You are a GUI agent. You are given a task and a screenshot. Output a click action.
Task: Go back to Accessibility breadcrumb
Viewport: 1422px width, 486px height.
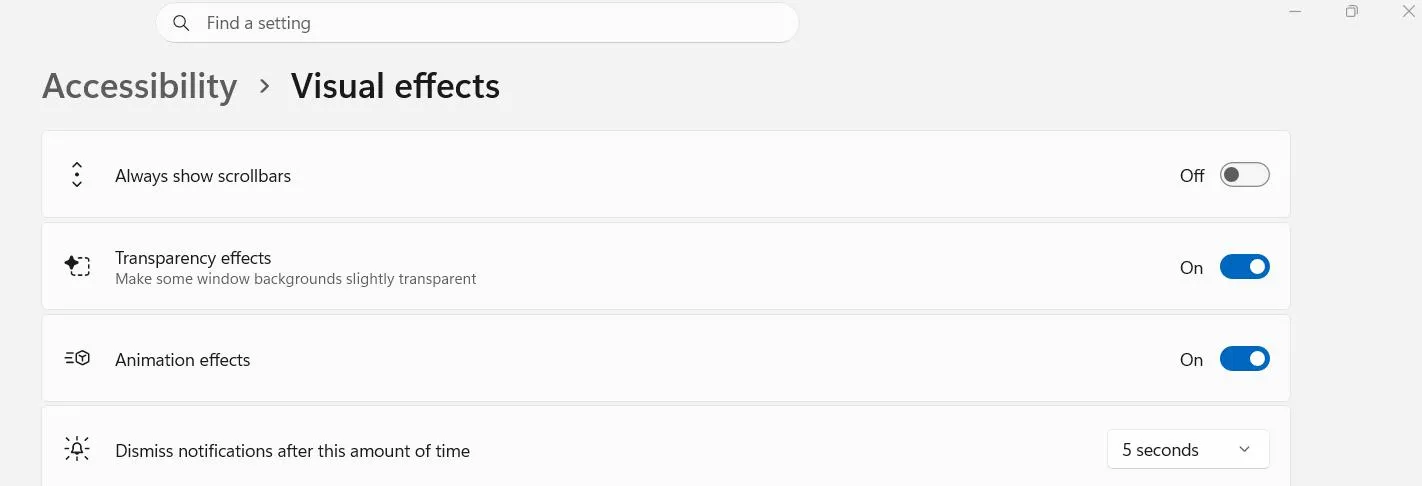(140, 86)
